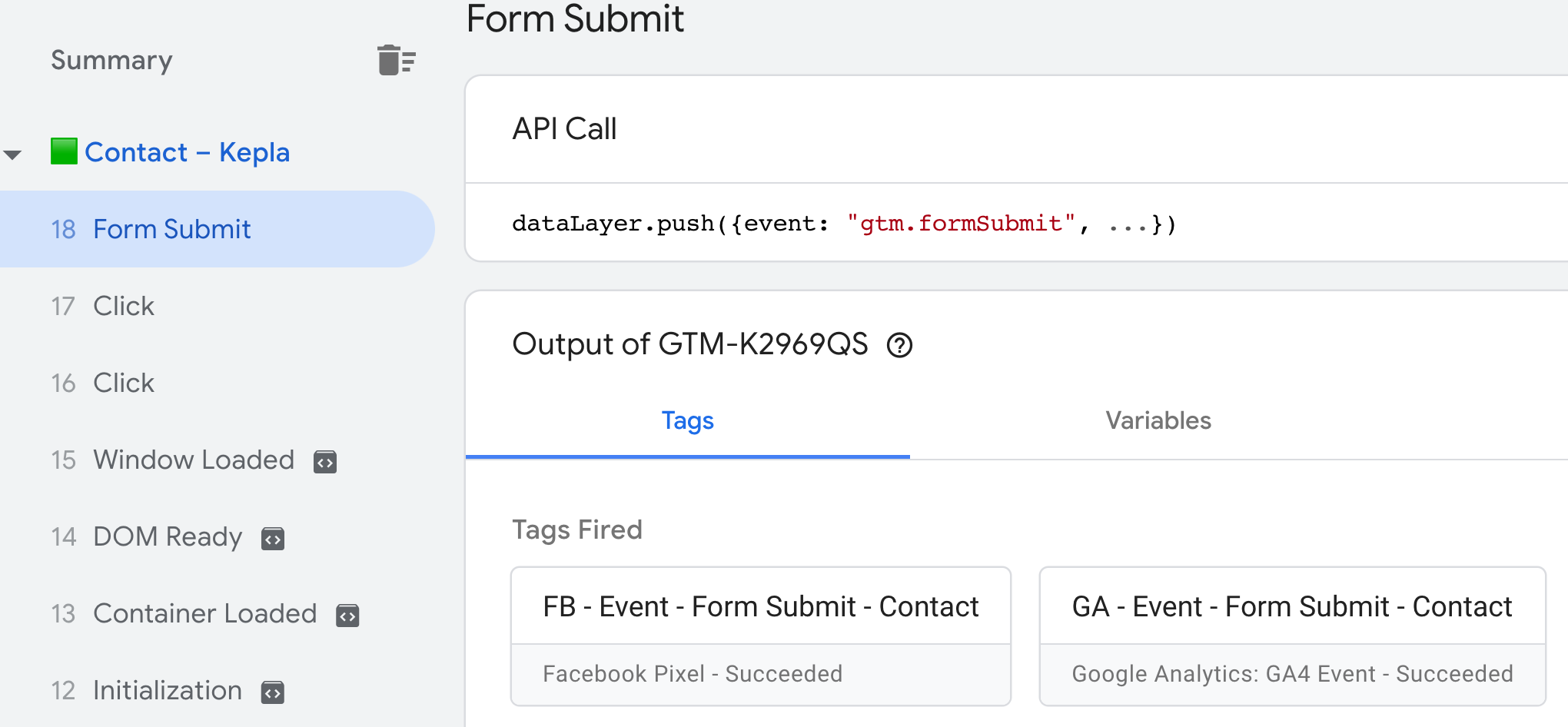Select event 15 Window Loaded
This screenshot has height=727, width=1568.
(193, 460)
